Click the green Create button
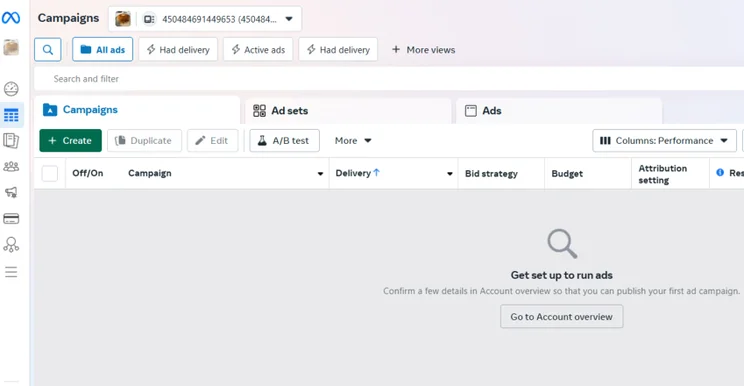This screenshot has width=744, height=386. point(71,140)
